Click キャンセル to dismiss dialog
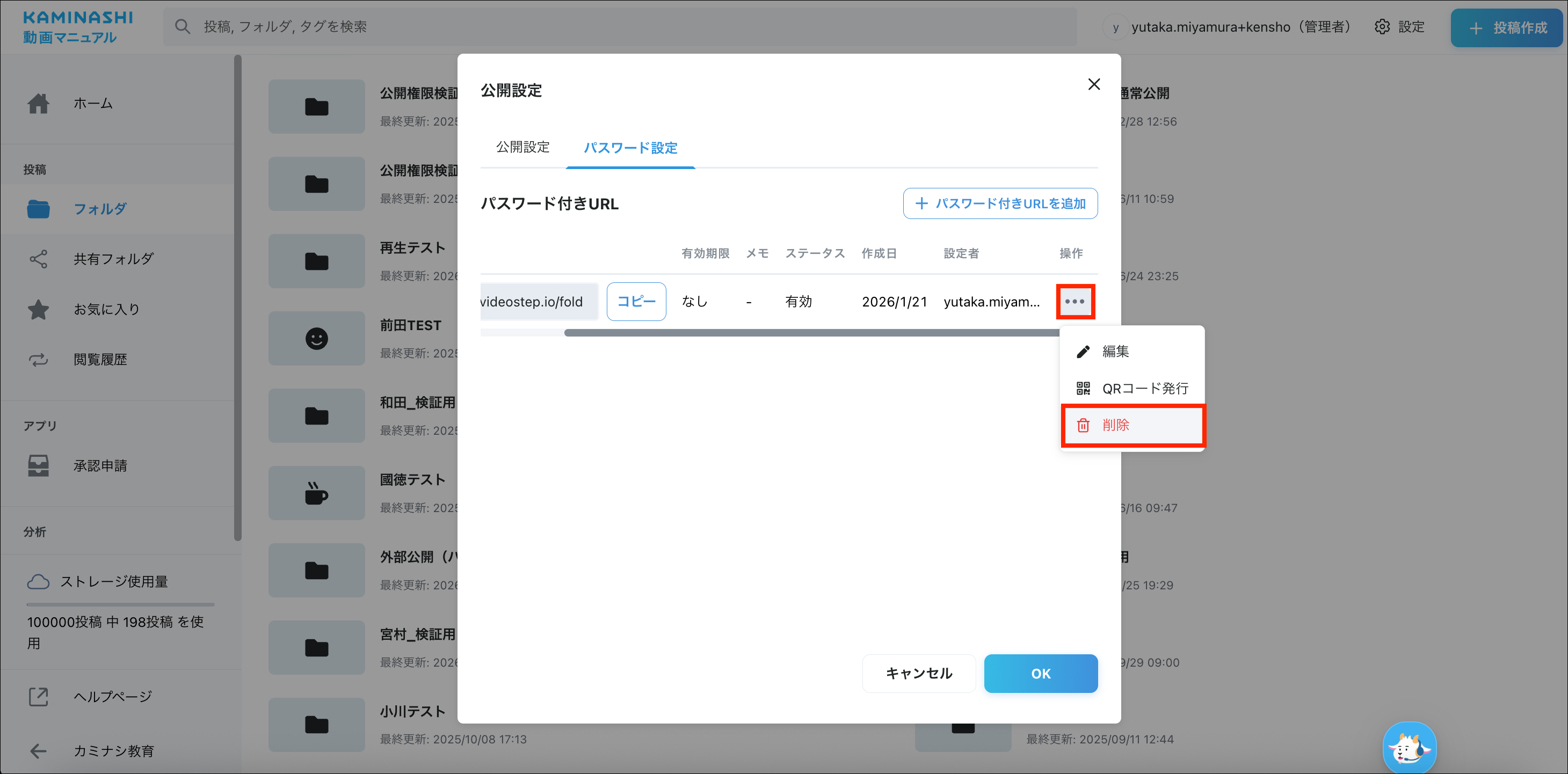 919,673
